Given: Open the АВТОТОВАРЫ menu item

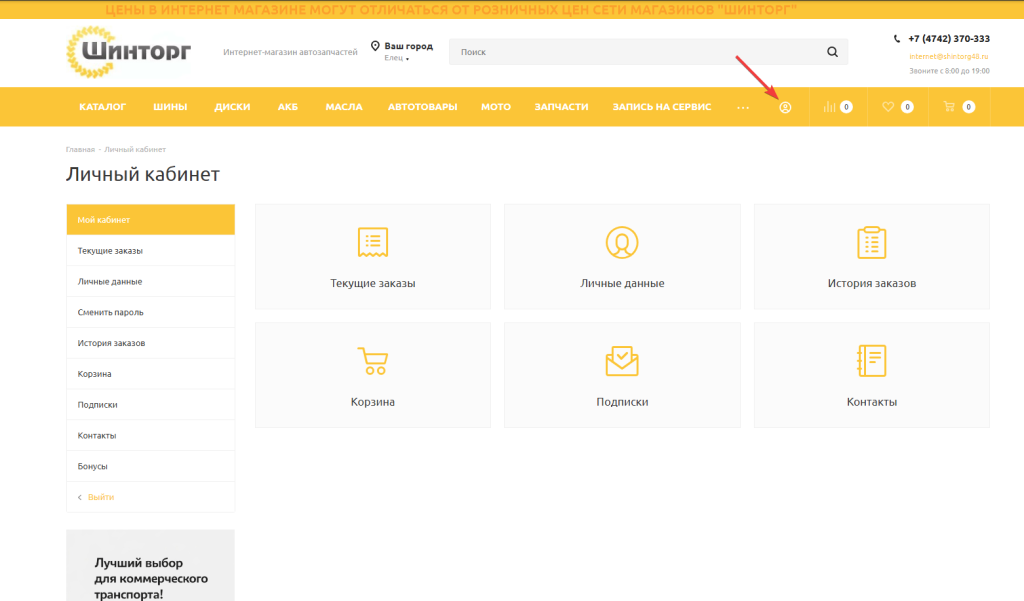Looking at the screenshot, I should tap(423, 106).
